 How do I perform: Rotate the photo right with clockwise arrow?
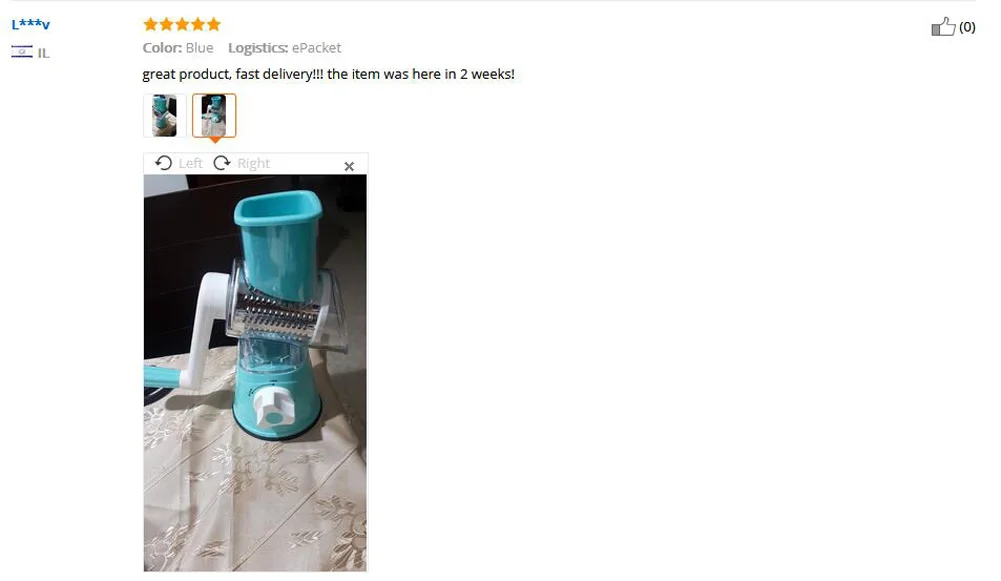222,163
